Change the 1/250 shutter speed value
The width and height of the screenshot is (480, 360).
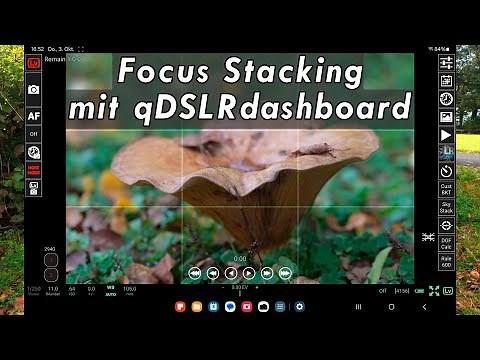34,291
